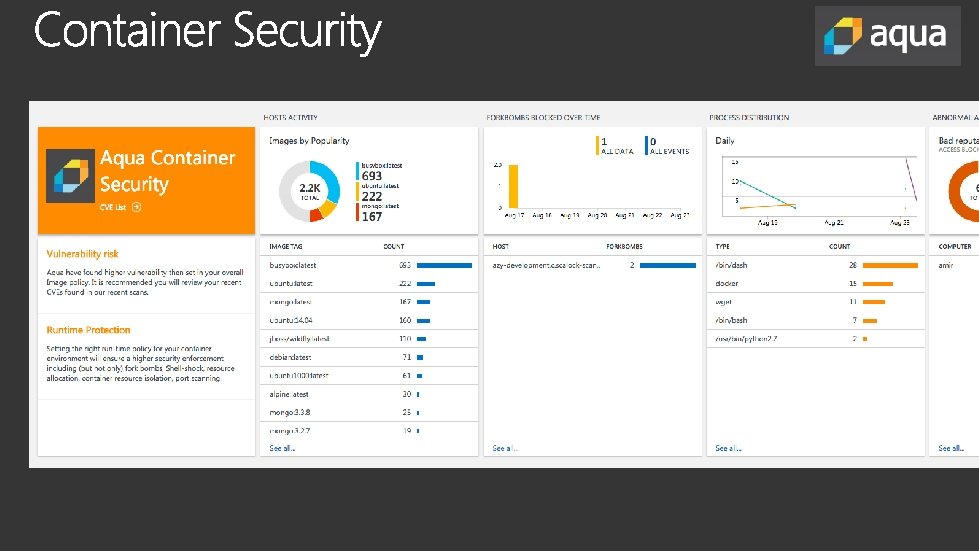This screenshot has height=551, width=979.
Task: Click the COUNT header in image table
Action: coord(393,246)
